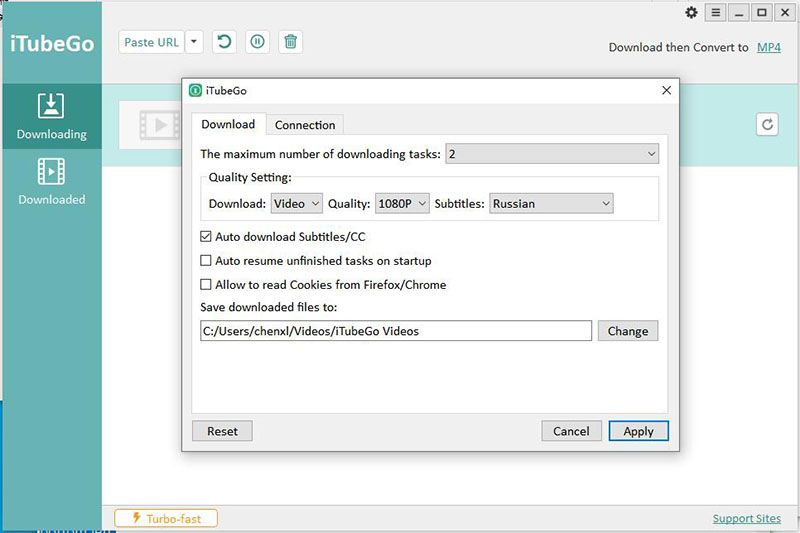Expand the Paste URL dropdown arrow
The image size is (800, 533).
coord(194,42)
